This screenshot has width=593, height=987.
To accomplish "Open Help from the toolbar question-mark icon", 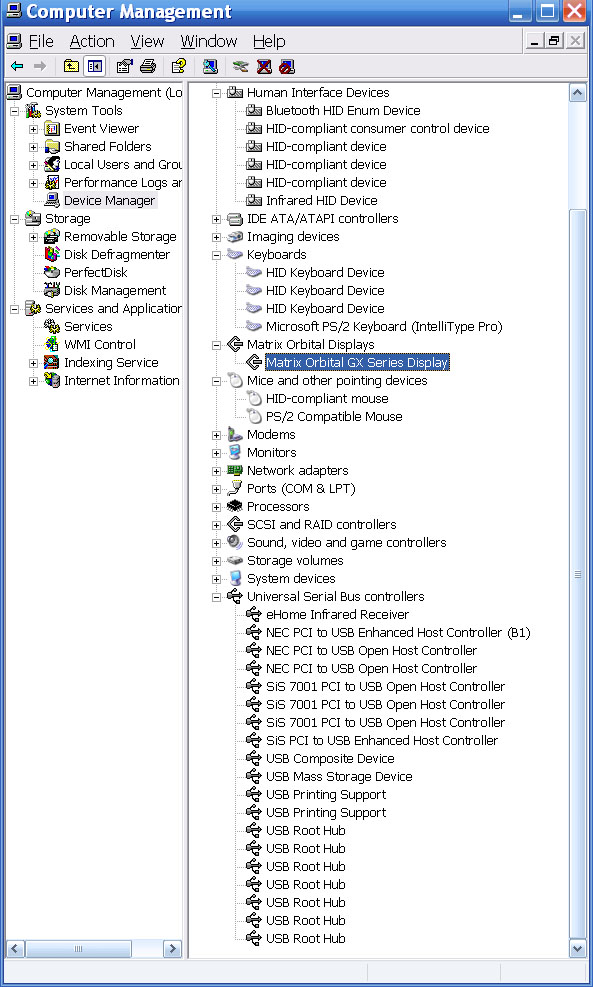I will 179,66.
